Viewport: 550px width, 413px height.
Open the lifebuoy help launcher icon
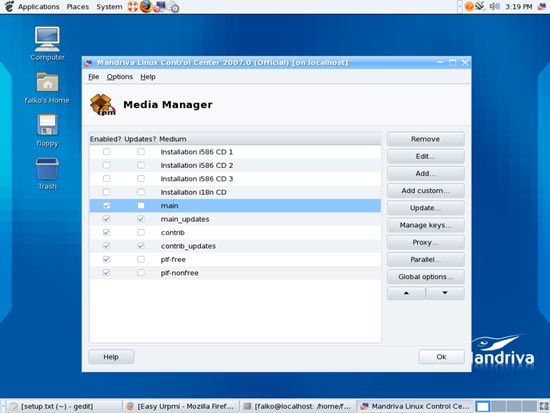point(133,7)
